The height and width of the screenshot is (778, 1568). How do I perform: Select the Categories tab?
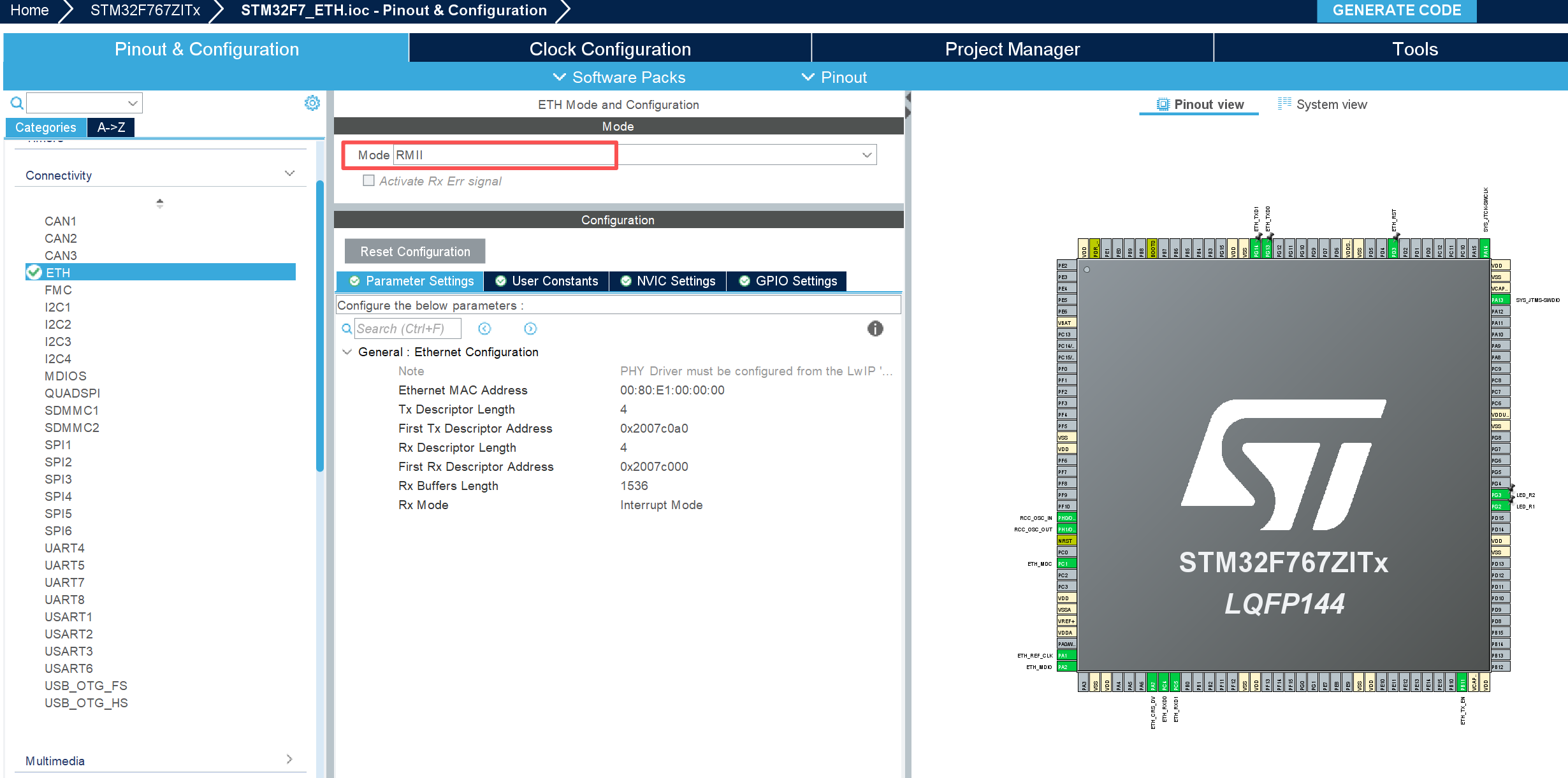pos(46,127)
